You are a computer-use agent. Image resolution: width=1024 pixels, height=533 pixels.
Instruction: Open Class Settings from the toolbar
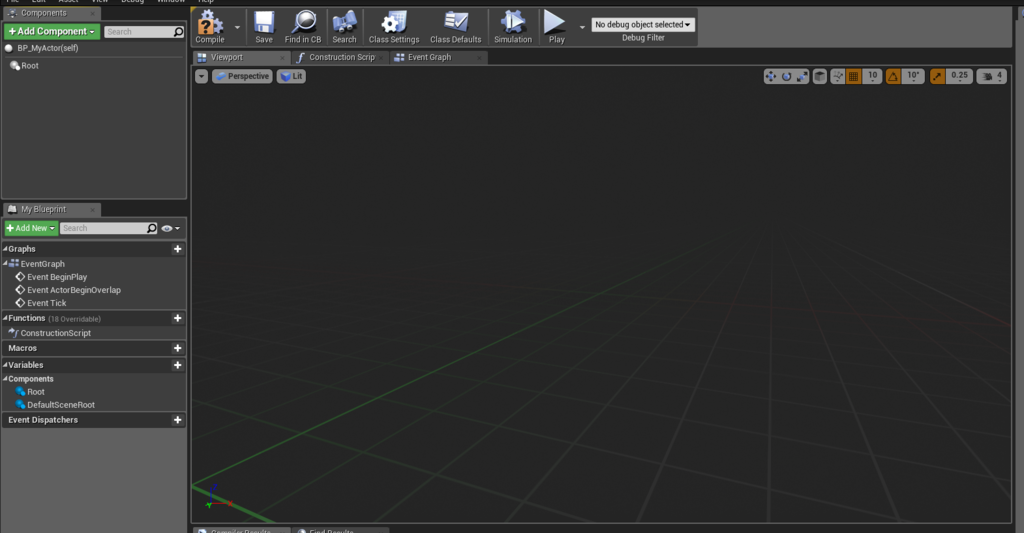tap(394, 27)
